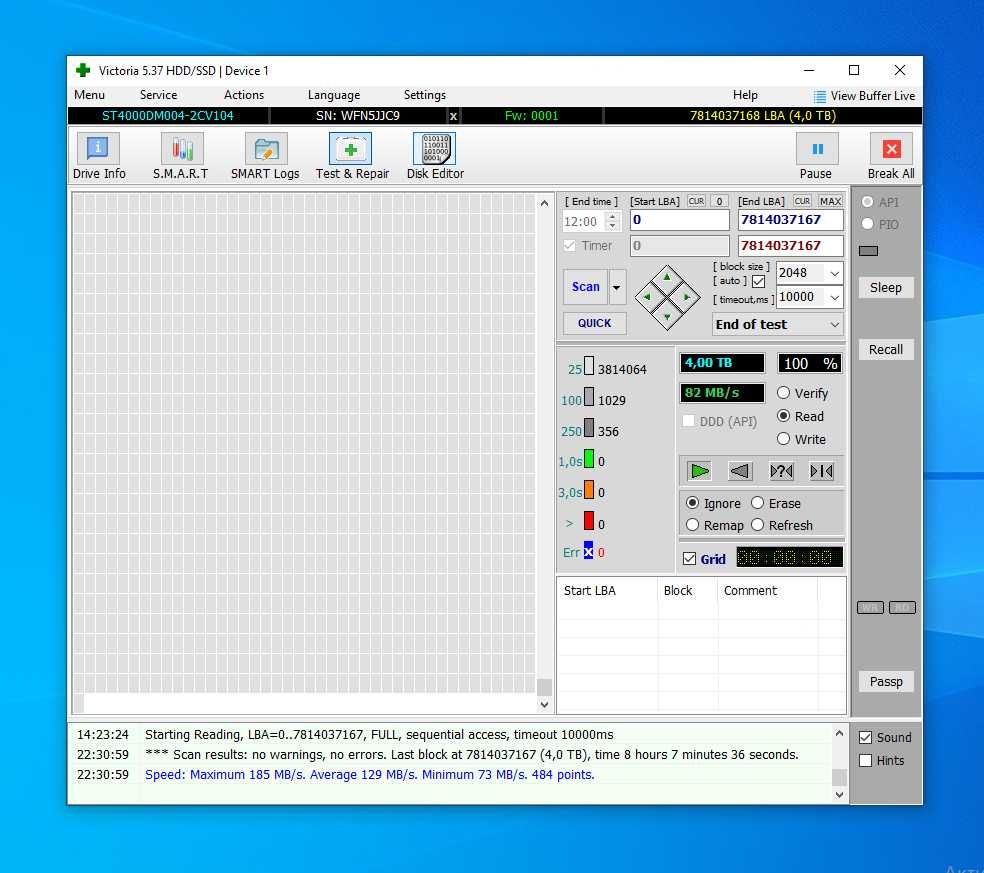This screenshot has height=873, width=984.
Task: Open the Scan button dropdown arrow
Action: point(617,287)
